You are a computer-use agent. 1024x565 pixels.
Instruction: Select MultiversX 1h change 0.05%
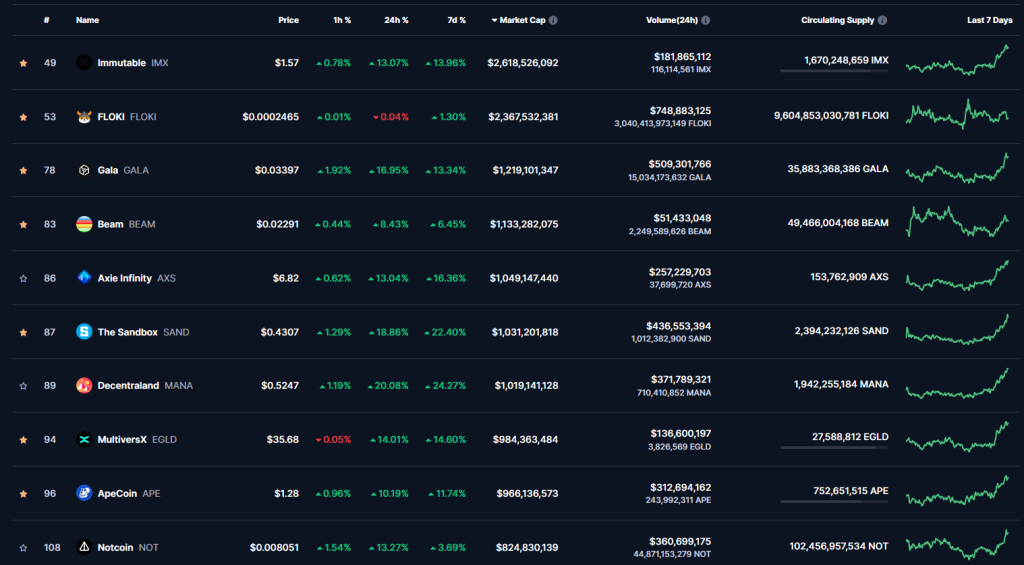coord(333,440)
